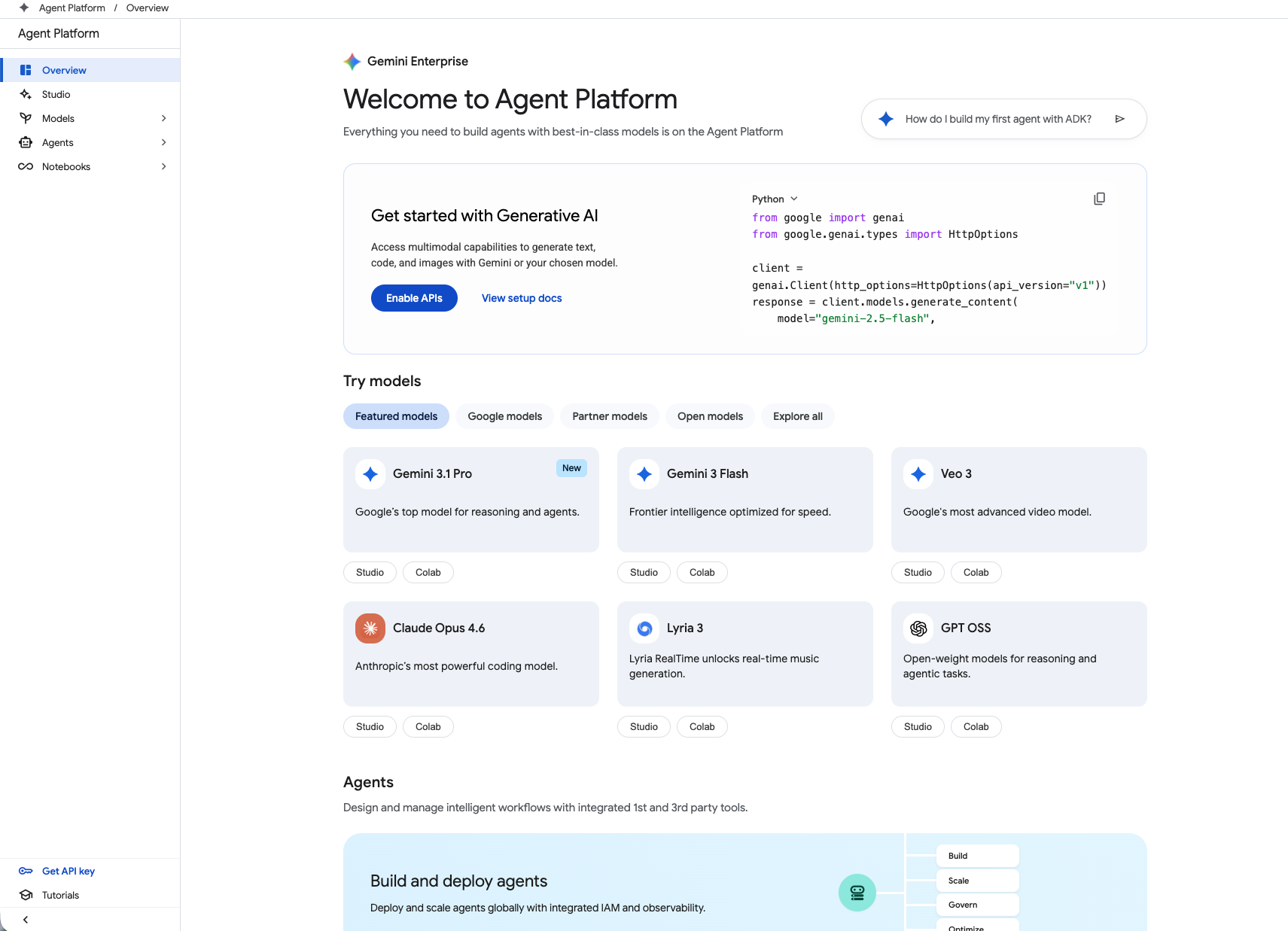This screenshot has width=1288, height=931.
Task: Click the Gemini Enterprise sparkle logo
Action: point(351,62)
